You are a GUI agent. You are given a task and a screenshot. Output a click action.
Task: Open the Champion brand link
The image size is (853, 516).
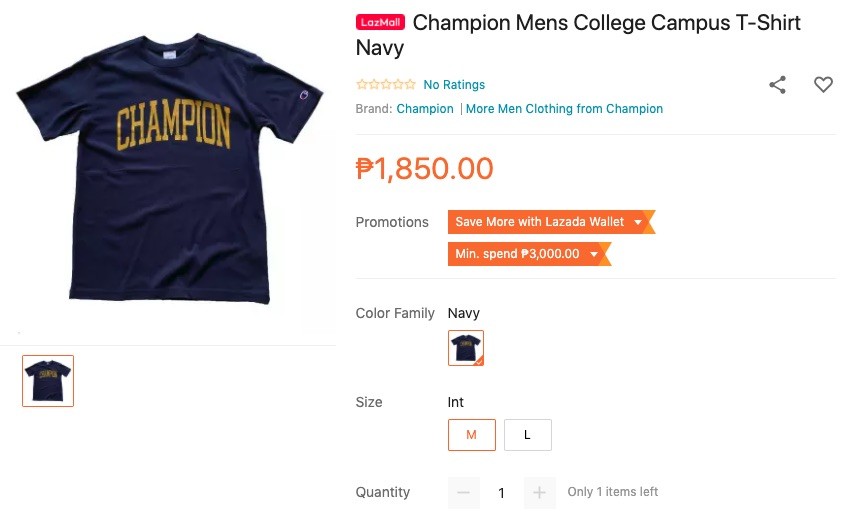pos(425,109)
